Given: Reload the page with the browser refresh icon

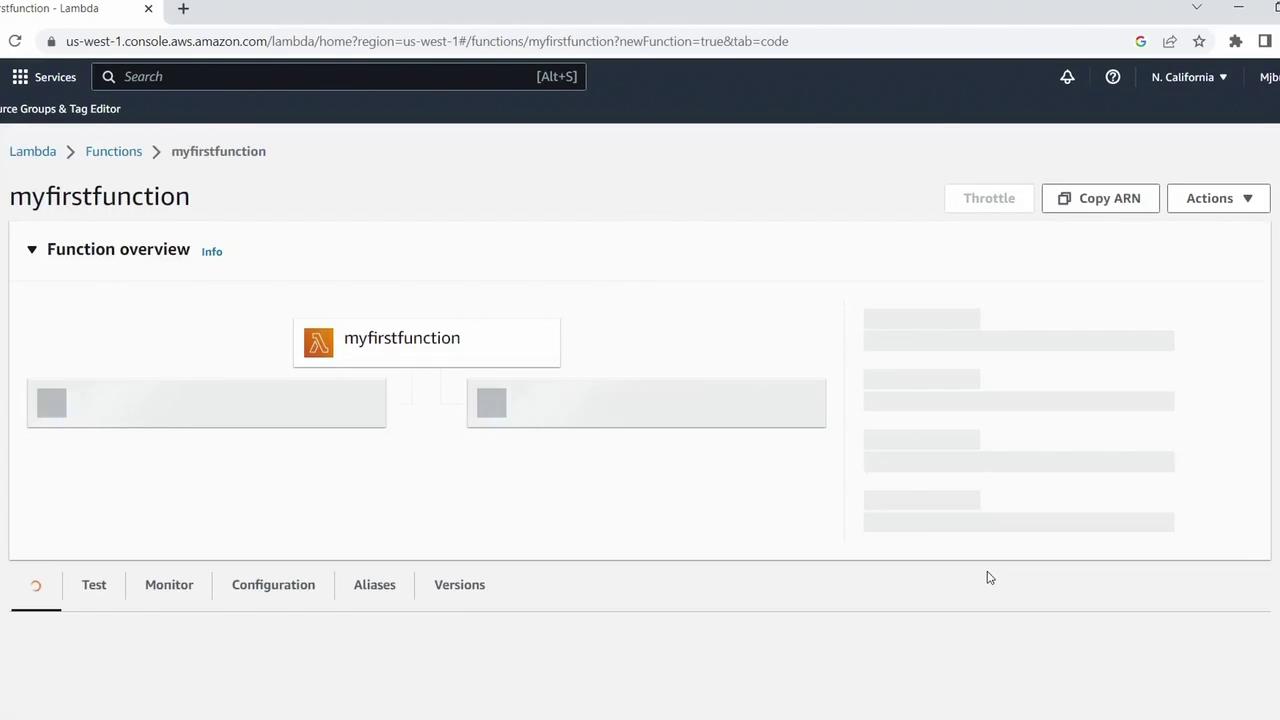Looking at the screenshot, I should point(15,41).
